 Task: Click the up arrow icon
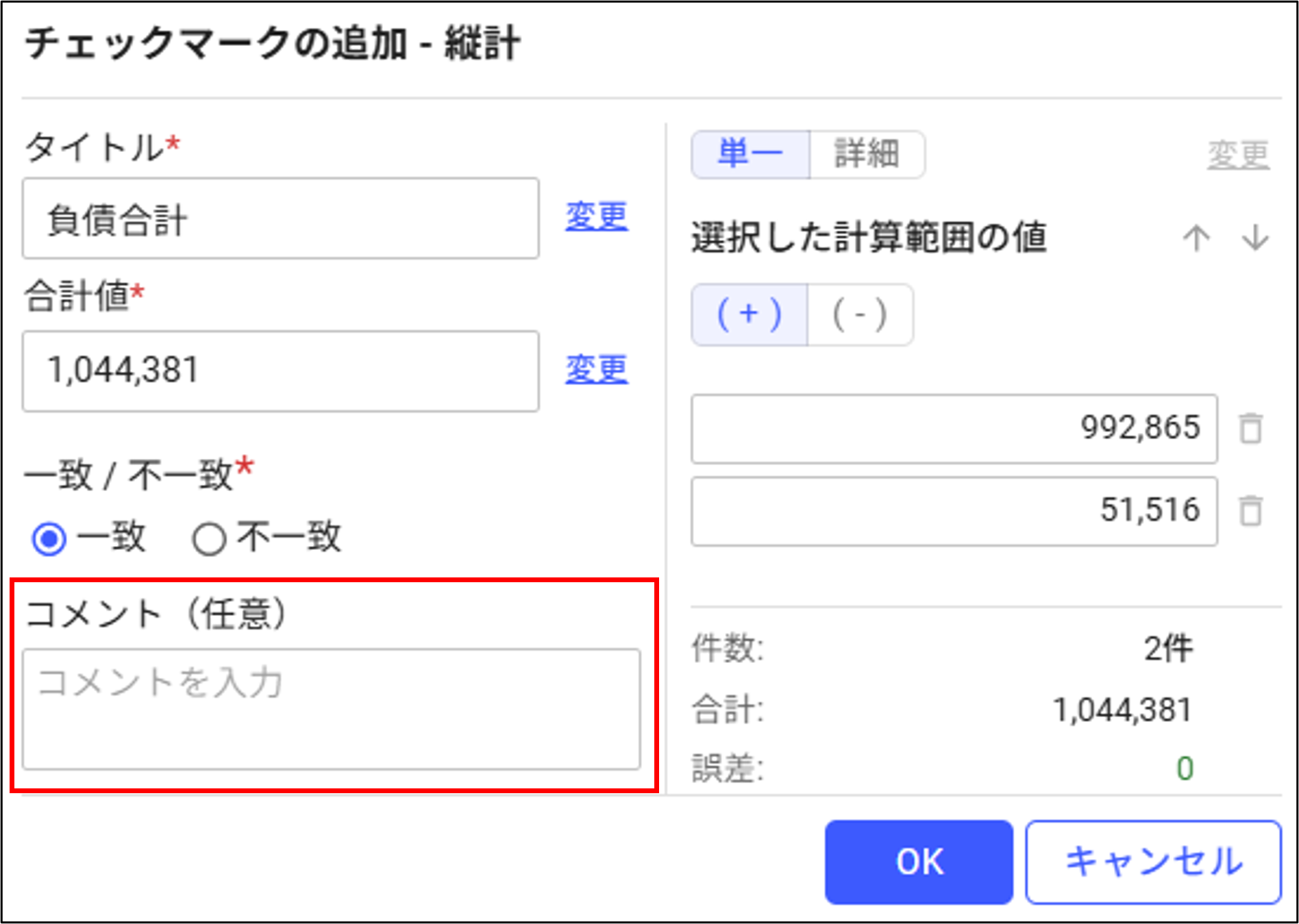1196,238
